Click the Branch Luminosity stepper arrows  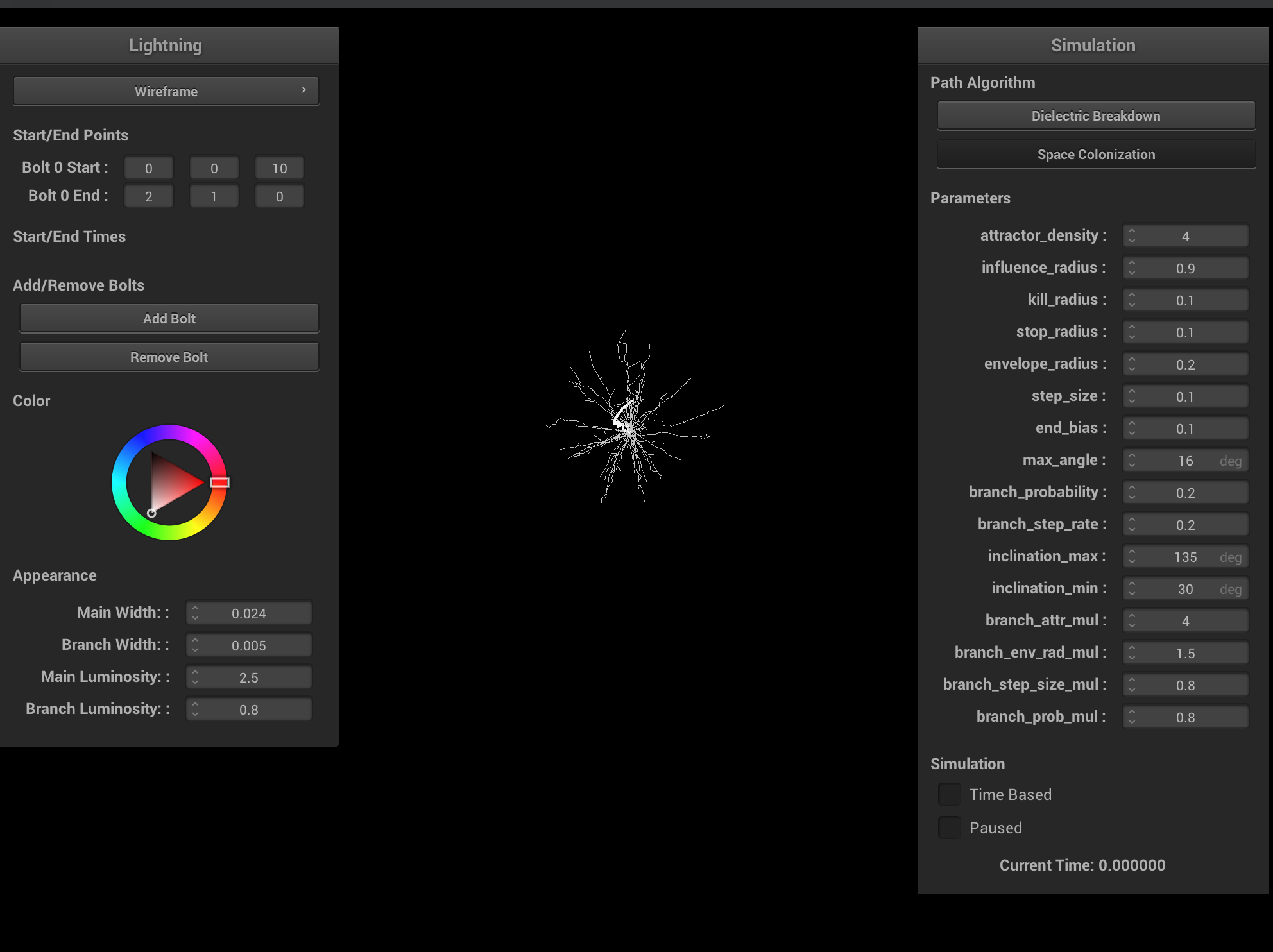coord(195,710)
